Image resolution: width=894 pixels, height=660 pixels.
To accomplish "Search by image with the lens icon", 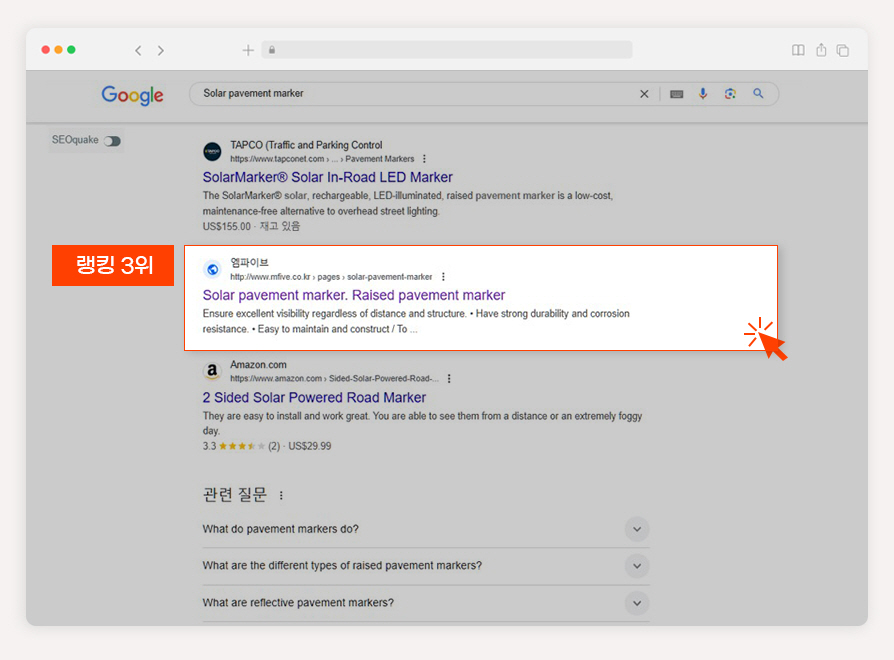I will point(730,93).
